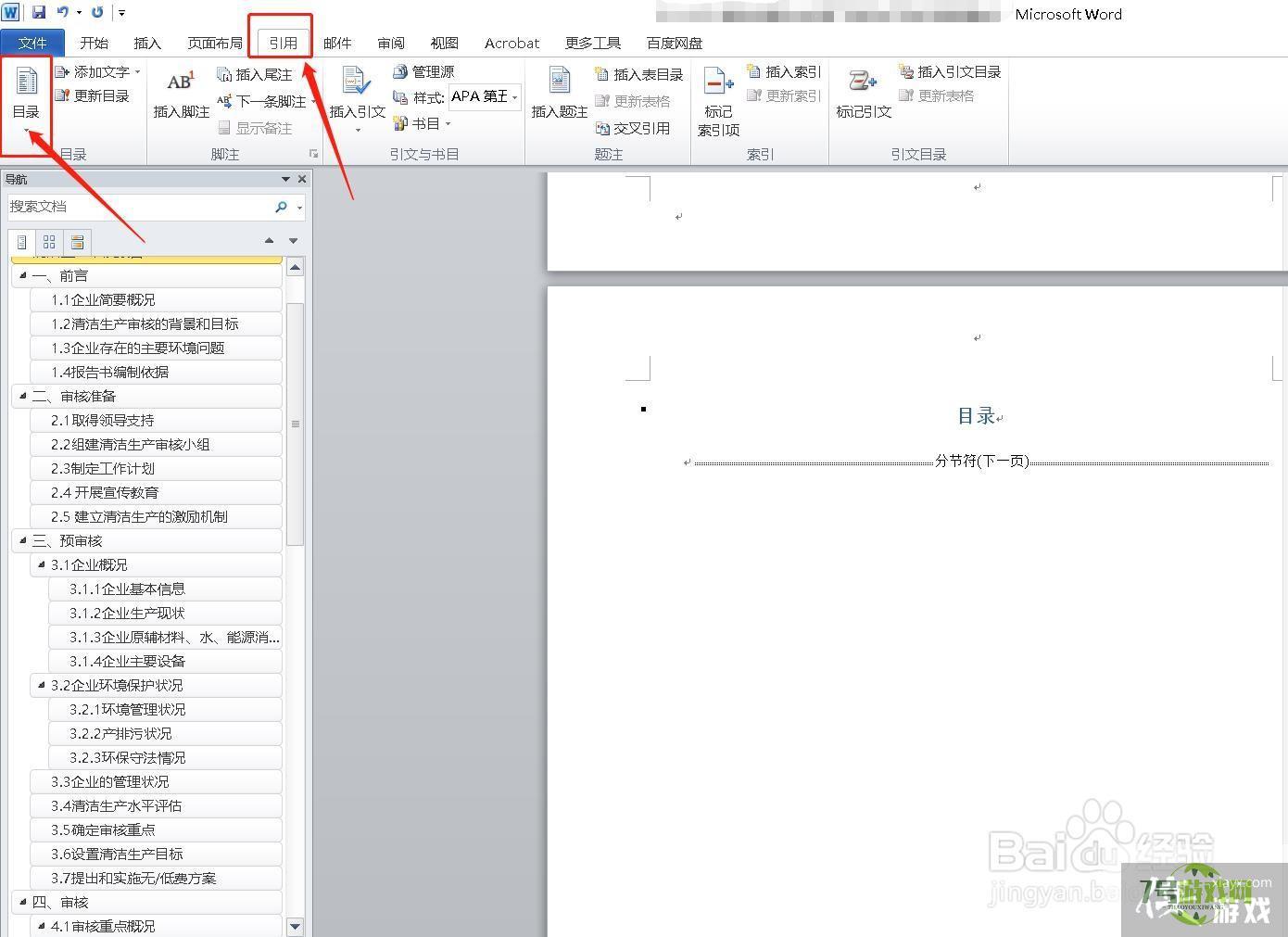1288x937 pixels.
Task: Click the Save icon in the quick access toolbar
Action: (x=39, y=12)
